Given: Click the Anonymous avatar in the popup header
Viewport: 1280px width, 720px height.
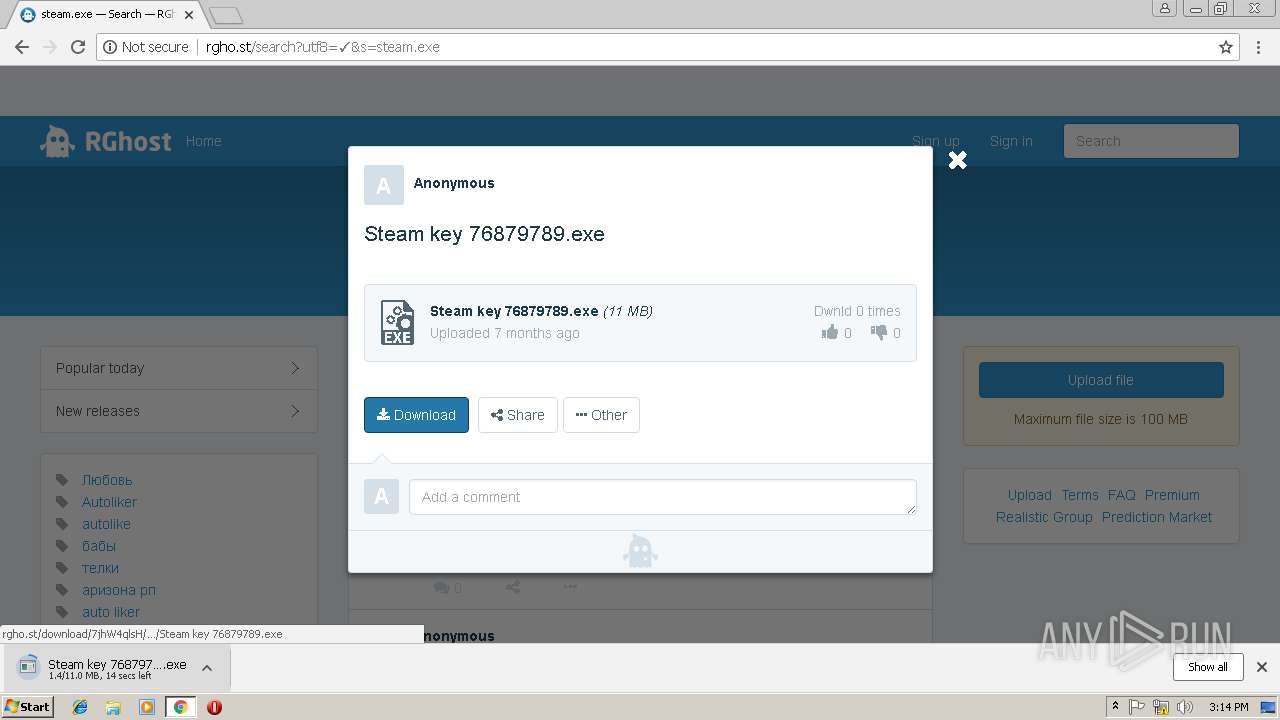Looking at the screenshot, I should [x=383, y=185].
